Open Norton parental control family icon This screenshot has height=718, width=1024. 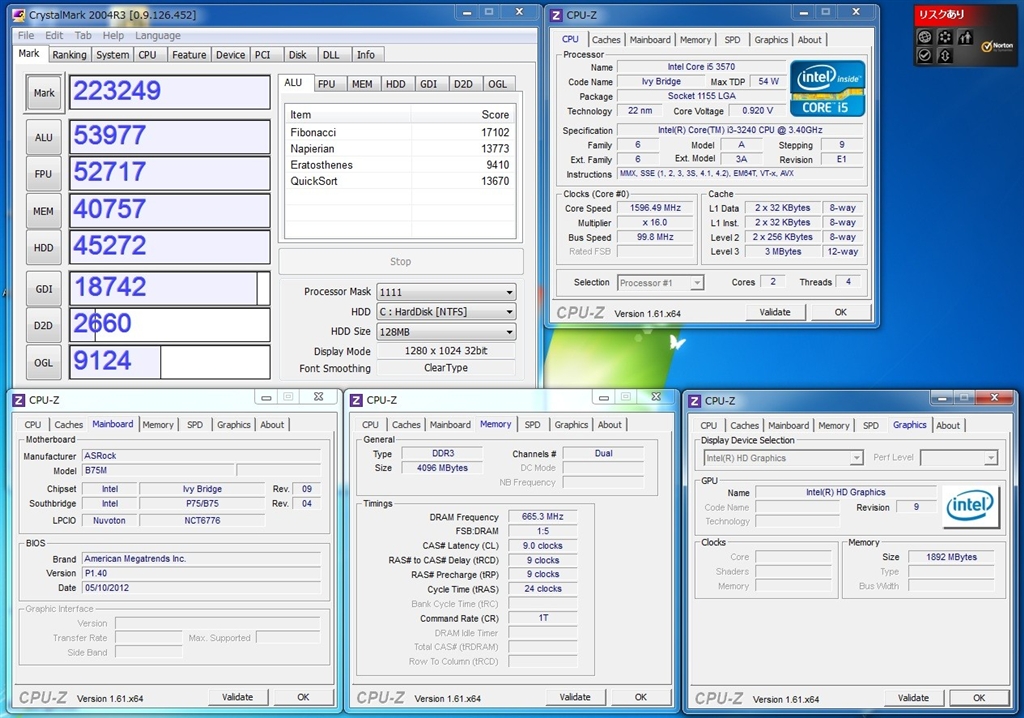pyautogui.click(x=965, y=37)
